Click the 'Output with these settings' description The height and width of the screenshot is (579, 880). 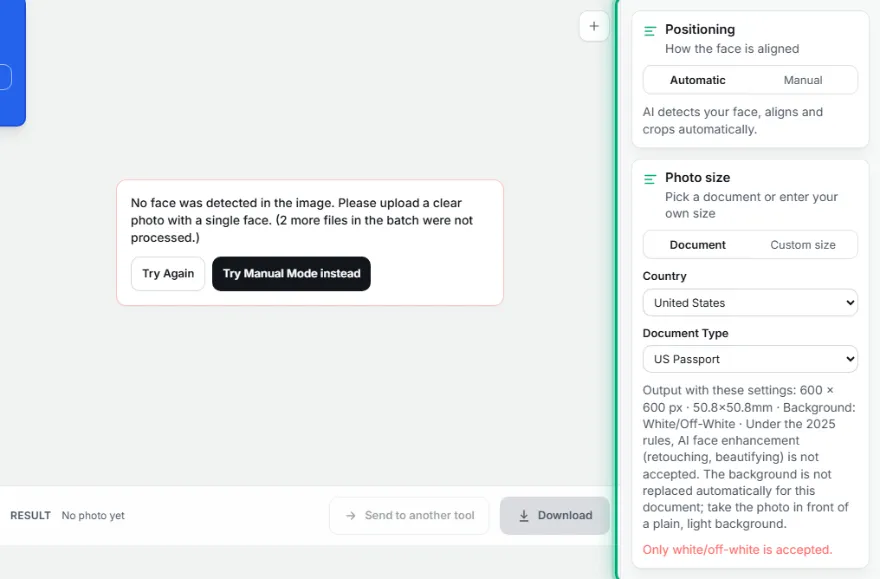click(x=749, y=457)
